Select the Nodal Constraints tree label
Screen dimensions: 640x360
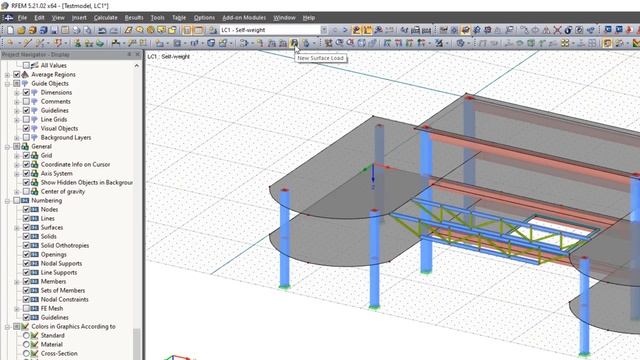64,299
